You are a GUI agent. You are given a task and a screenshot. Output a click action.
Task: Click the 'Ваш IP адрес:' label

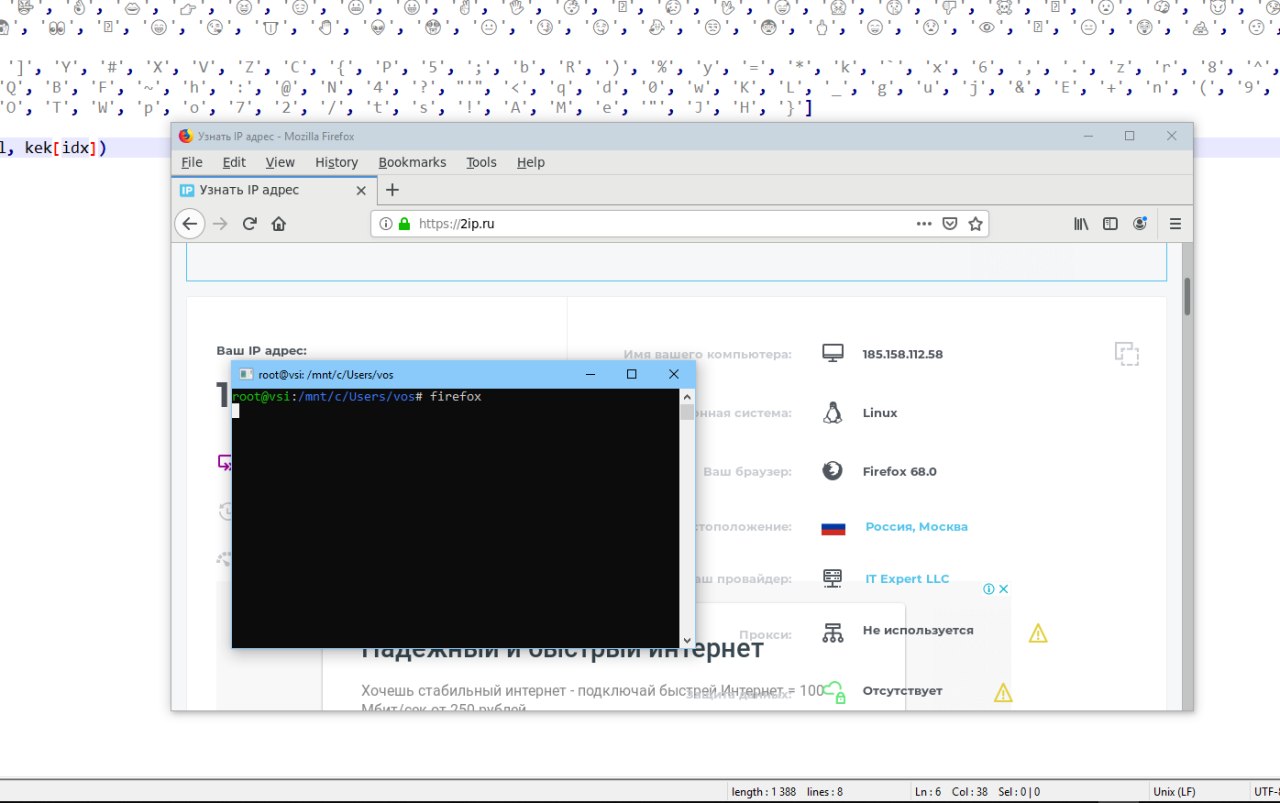pyautogui.click(x=261, y=351)
